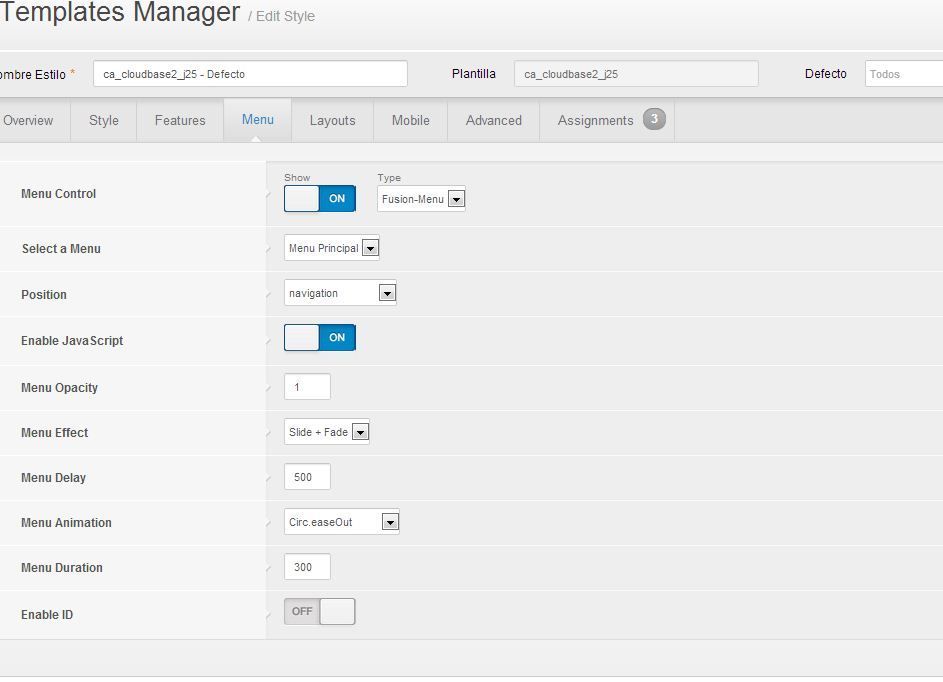Screen dimensions: 943x682
Task: Click the Menu Effect label
Action: coord(55,432)
